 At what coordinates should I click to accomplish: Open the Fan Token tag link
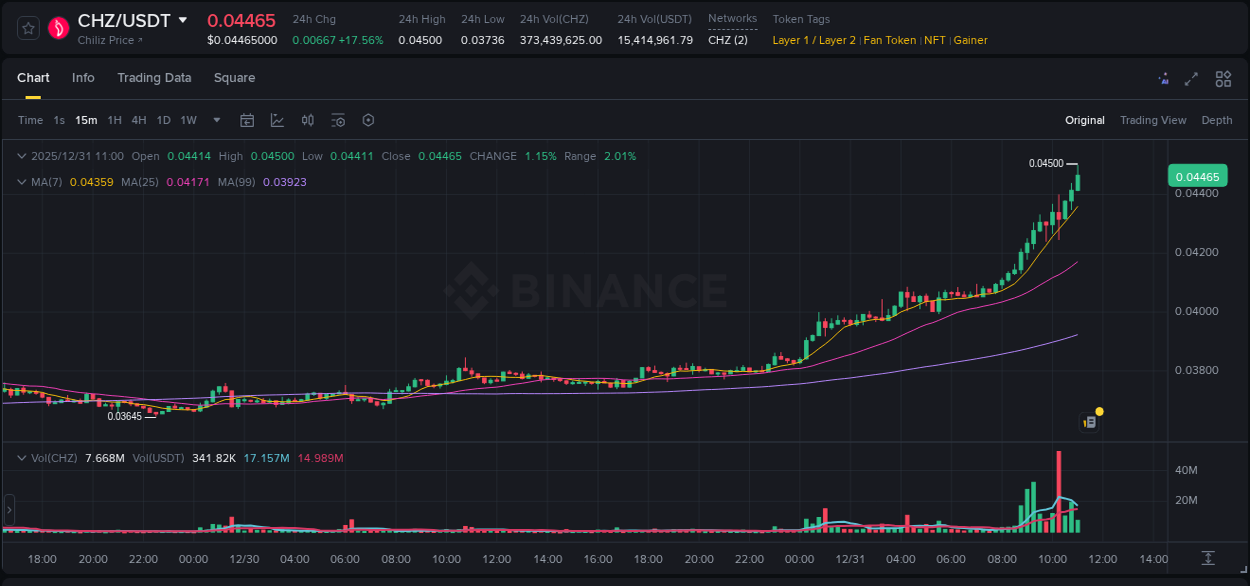click(889, 40)
